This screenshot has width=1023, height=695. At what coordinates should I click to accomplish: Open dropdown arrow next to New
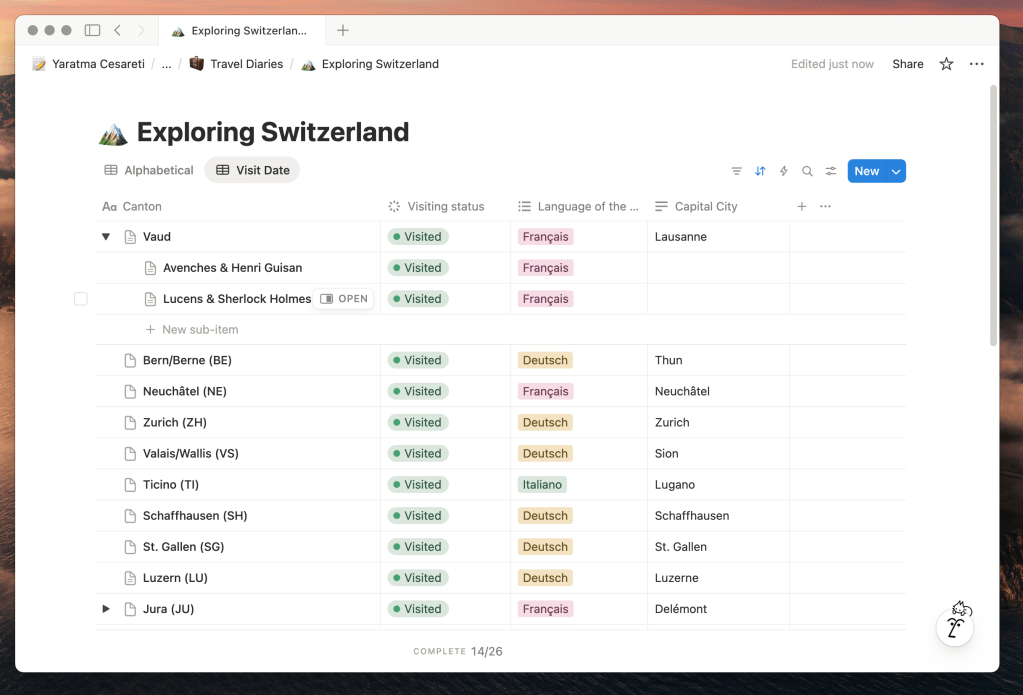(x=896, y=171)
